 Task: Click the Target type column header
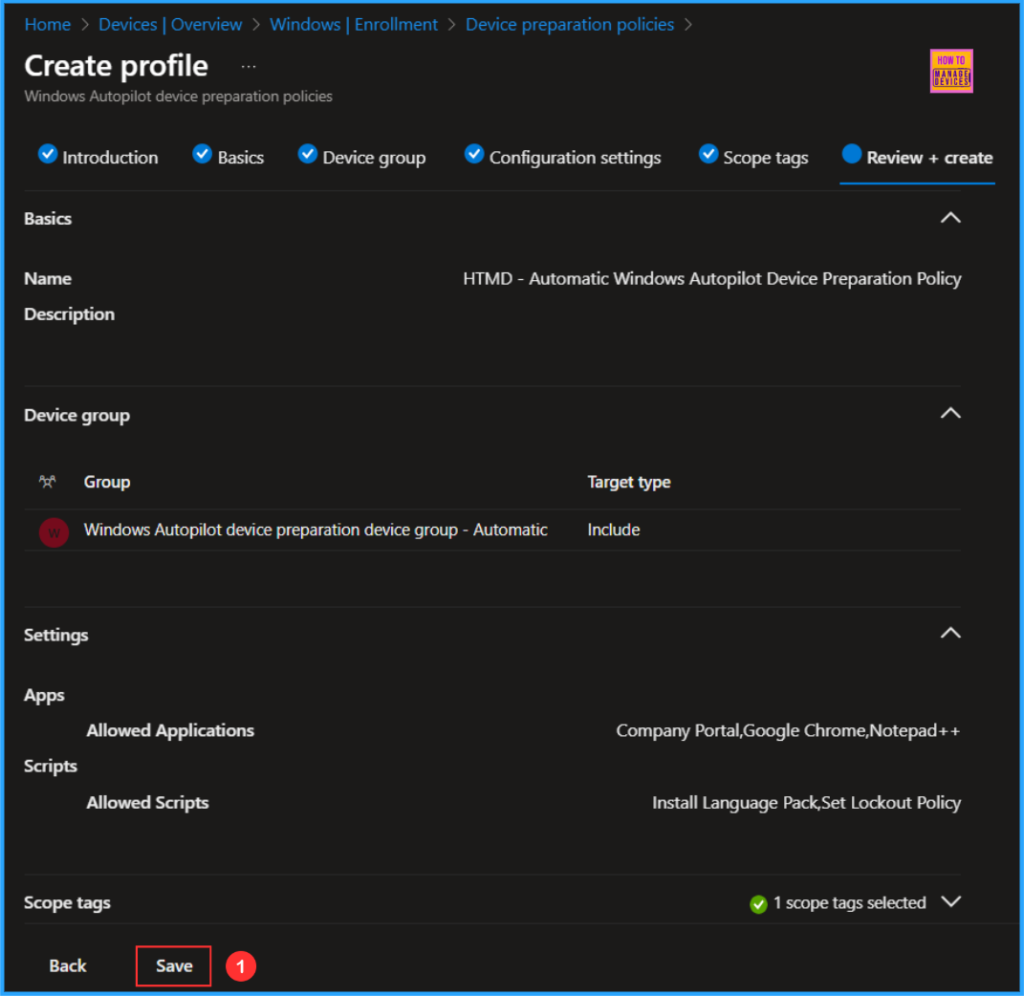[x=628, y=482]
